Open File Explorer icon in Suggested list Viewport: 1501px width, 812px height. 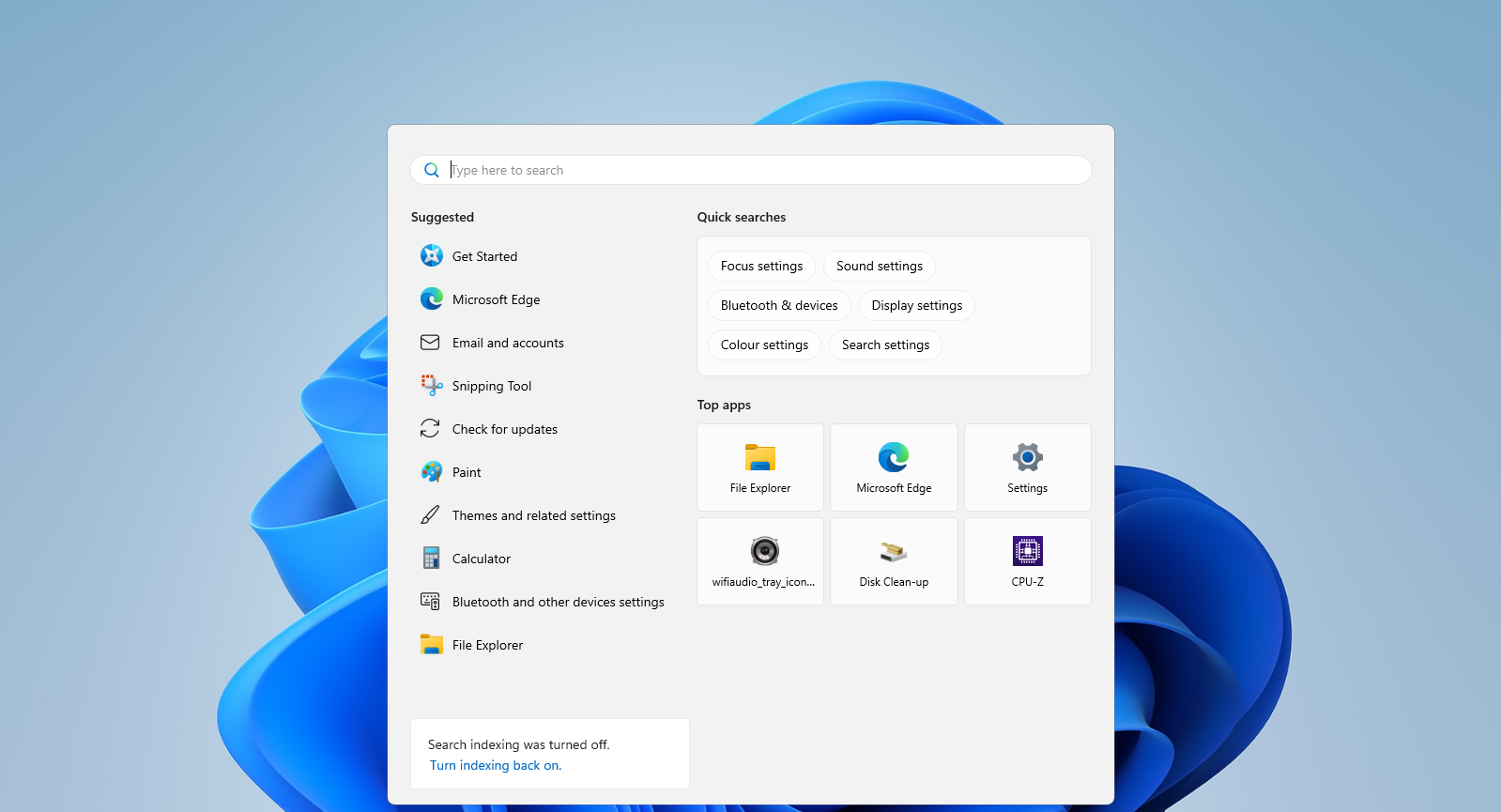pos(431,644)
